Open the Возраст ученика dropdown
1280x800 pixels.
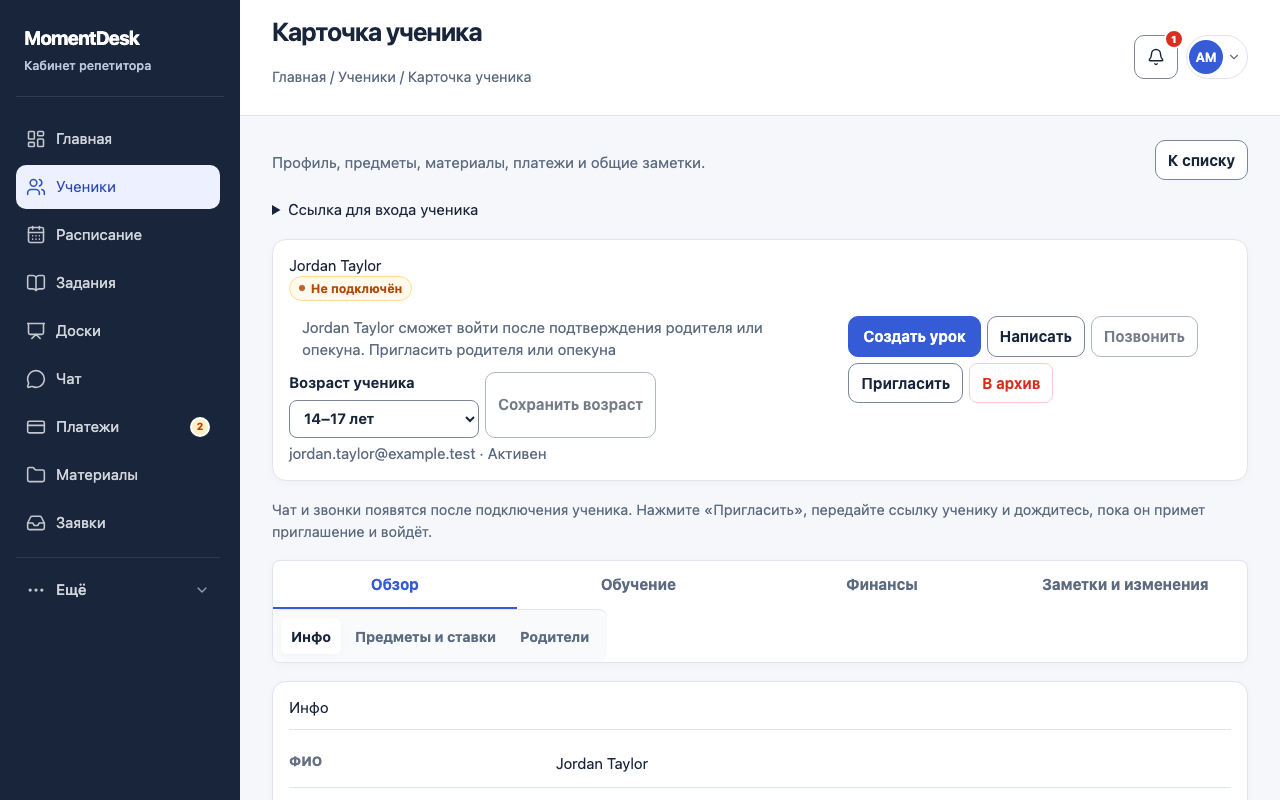(x=384, y=419)
